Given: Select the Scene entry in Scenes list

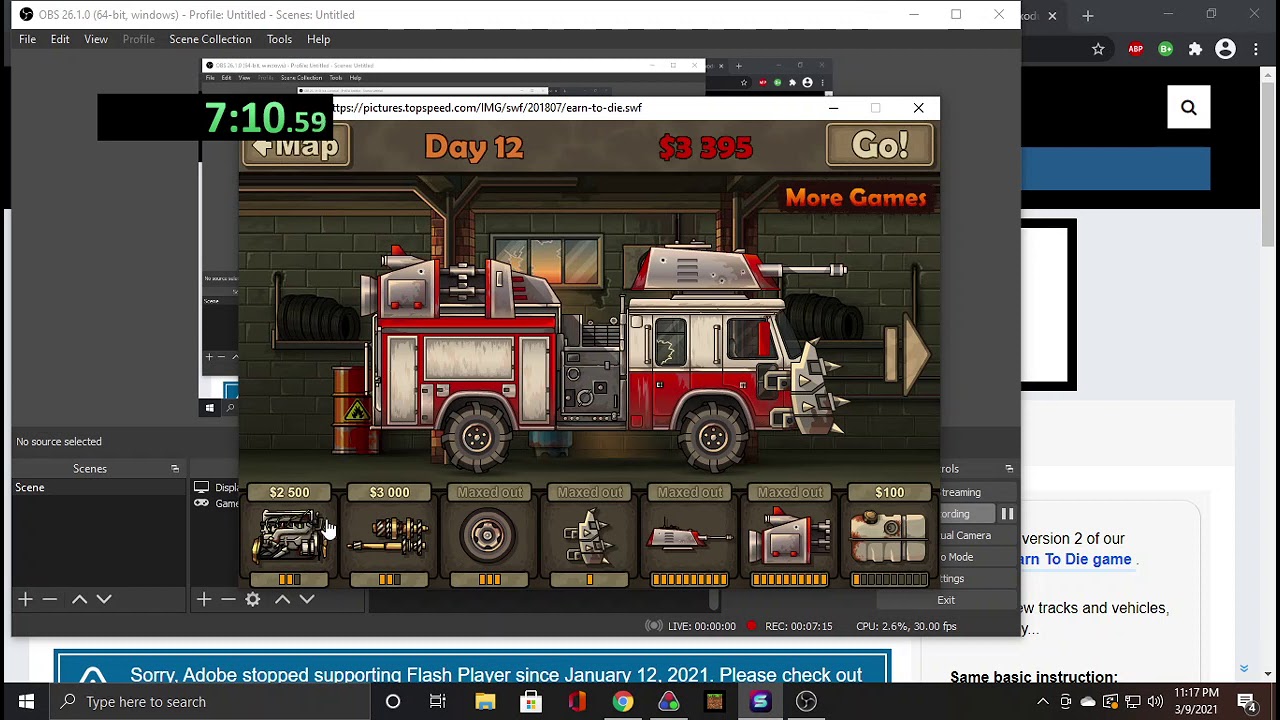Looking at the screenshot, I should click(99, 487).
